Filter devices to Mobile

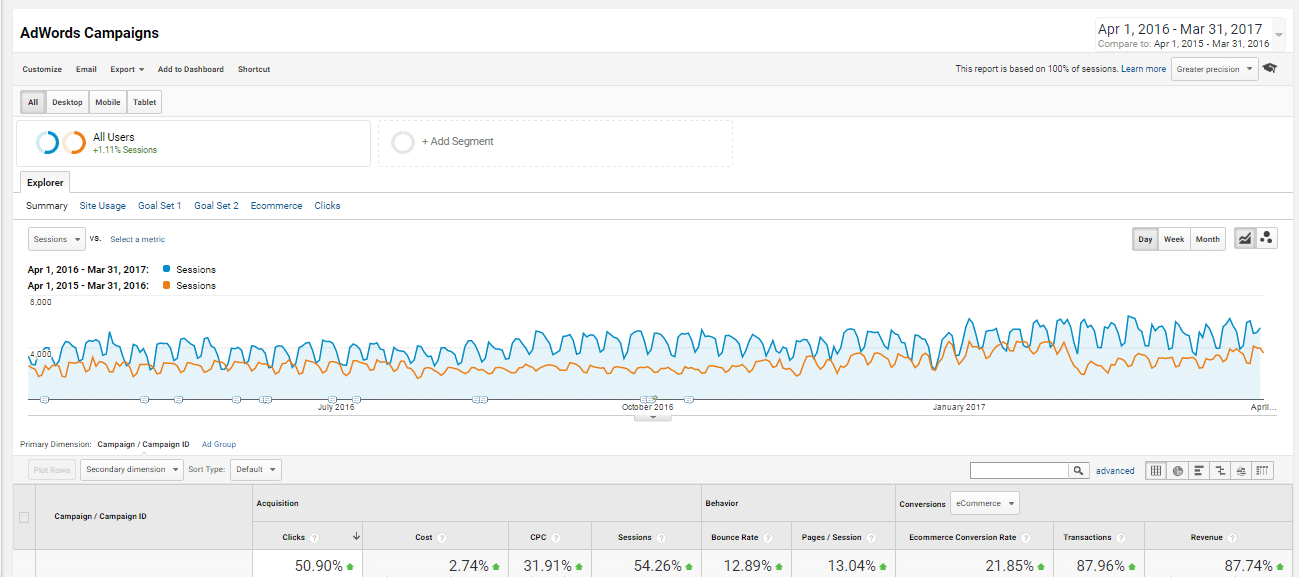point(108,102)
